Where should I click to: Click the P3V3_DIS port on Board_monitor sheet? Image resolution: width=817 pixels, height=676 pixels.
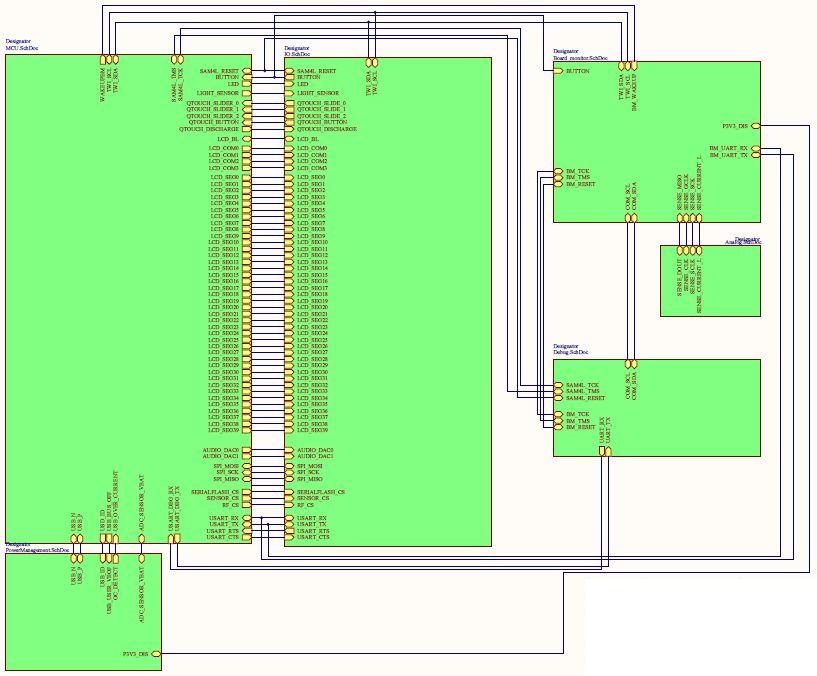[756, 126]
